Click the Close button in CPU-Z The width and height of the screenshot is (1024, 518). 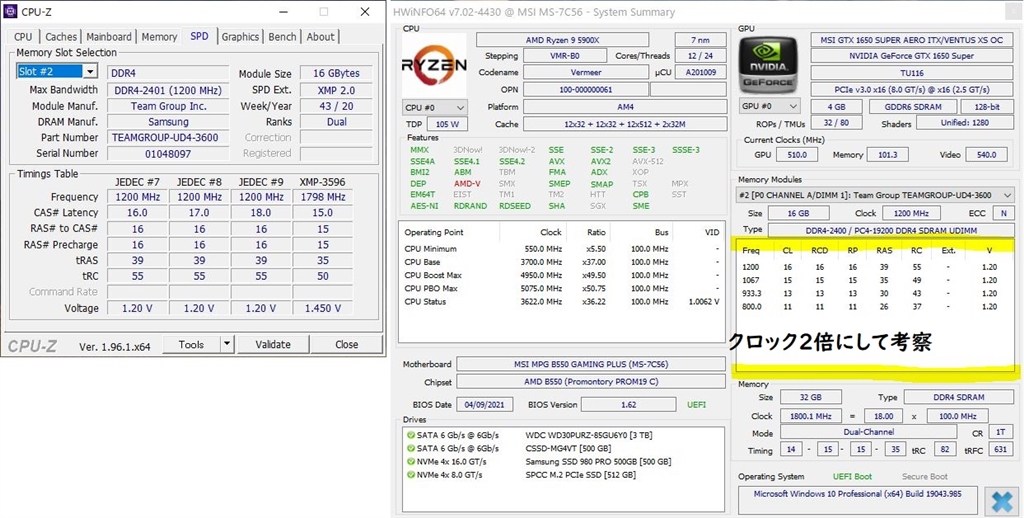[x=346, y=344]
